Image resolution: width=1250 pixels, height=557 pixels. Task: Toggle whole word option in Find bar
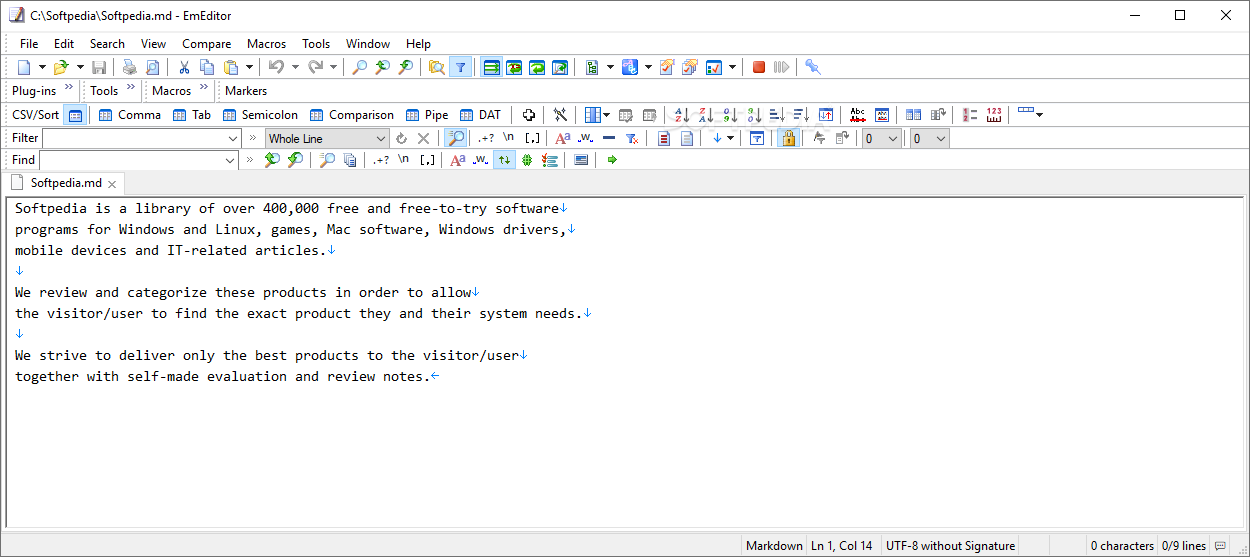(481, 160)
